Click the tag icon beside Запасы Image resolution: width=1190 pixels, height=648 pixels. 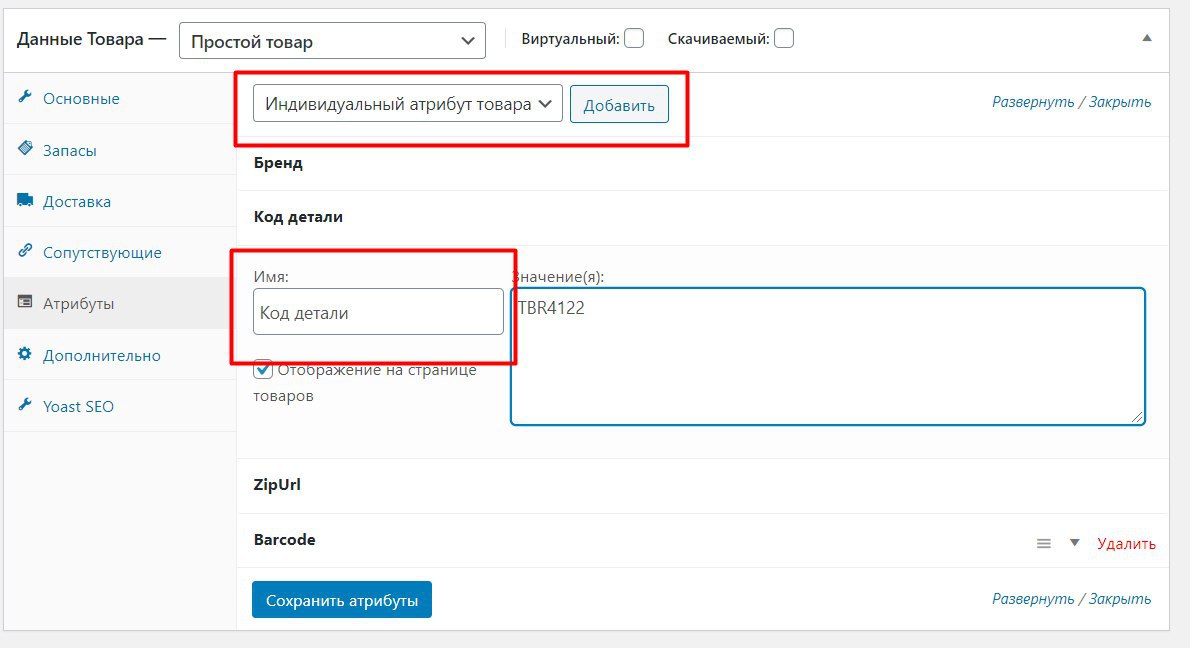point(25,149)
